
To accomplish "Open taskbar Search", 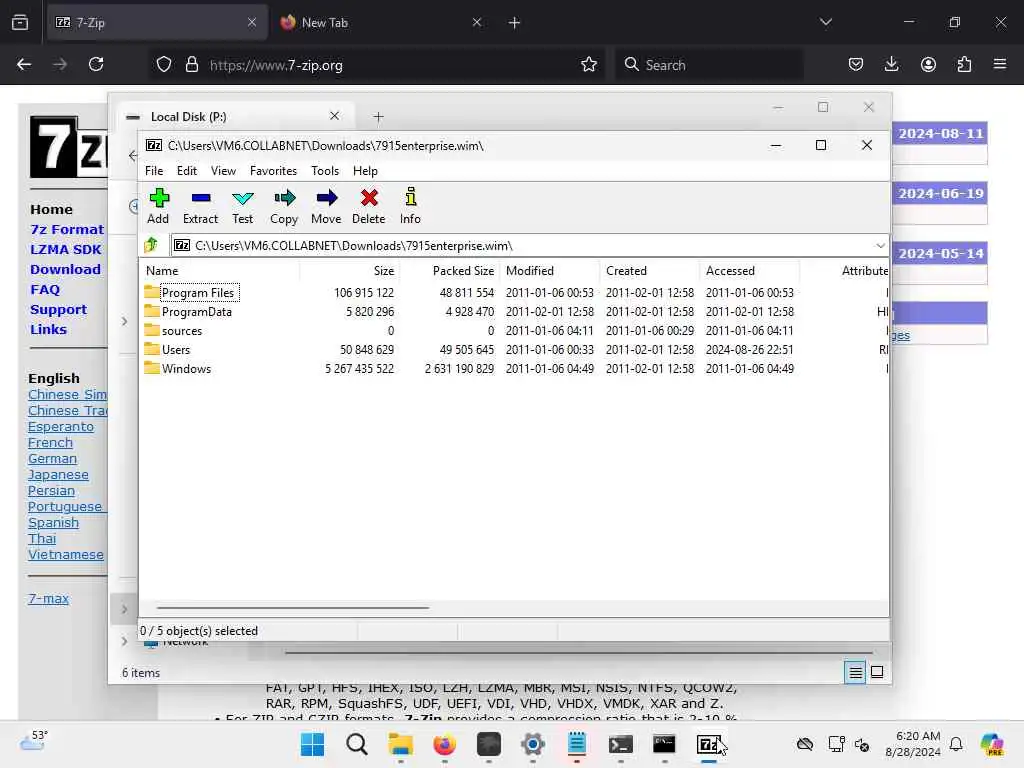I will point(357,744).
